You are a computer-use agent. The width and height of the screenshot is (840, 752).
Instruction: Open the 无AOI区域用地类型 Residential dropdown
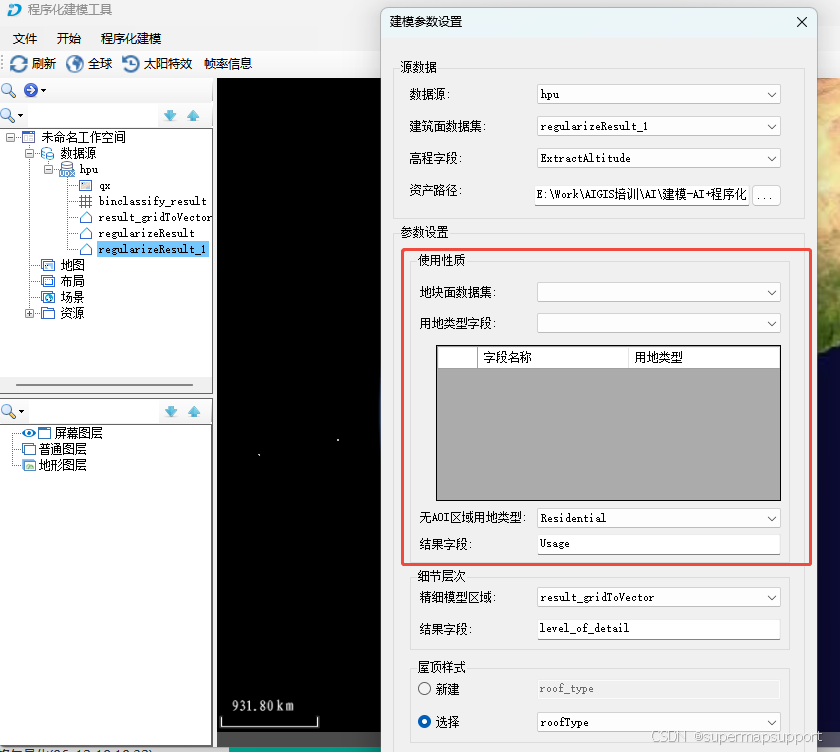coord(772,518)
